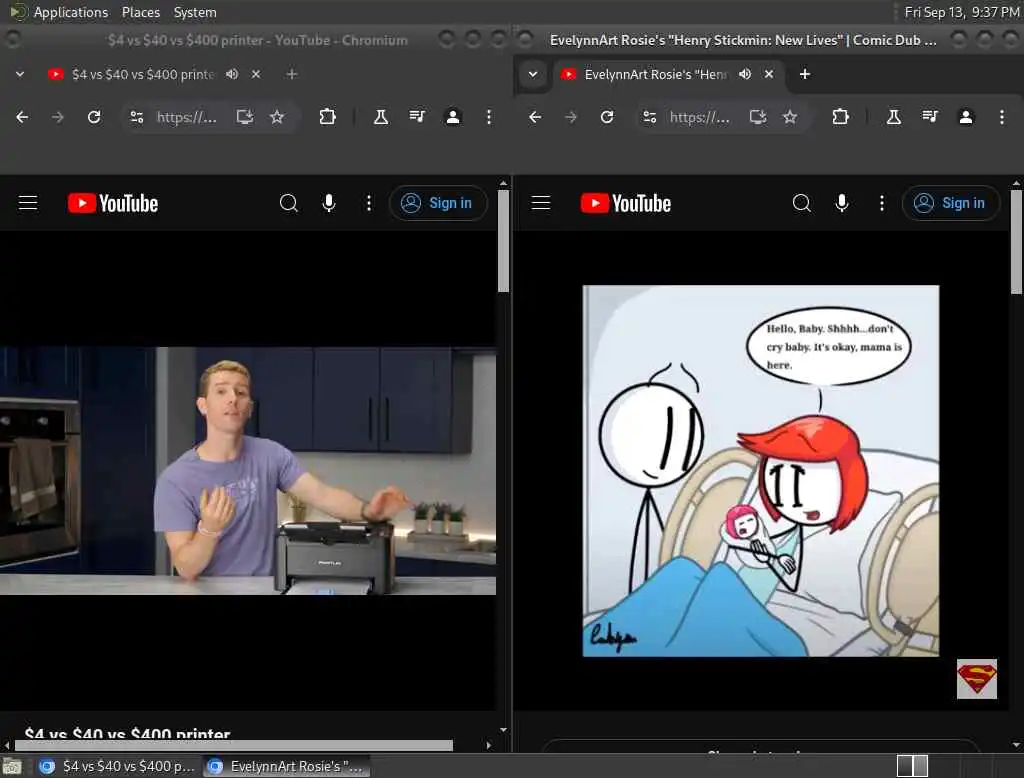Mute the EvelynnArt Rosie's tab via speaker icon
This screenshot has height=778, width=1024.
point(745,74)
